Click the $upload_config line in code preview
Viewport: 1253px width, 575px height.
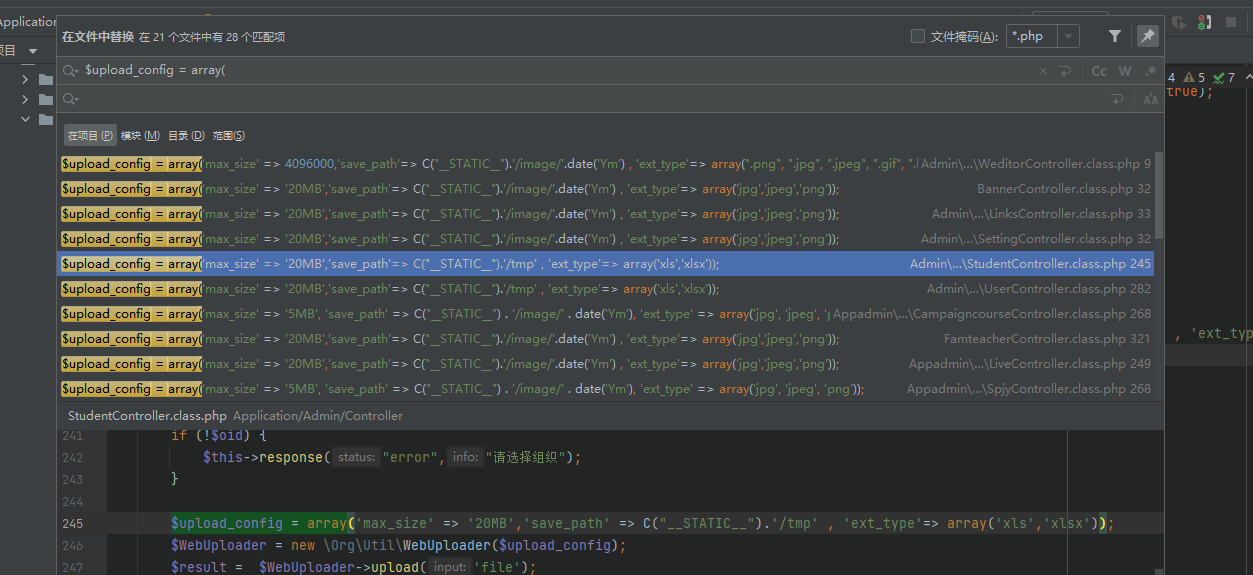click(640, 523)
